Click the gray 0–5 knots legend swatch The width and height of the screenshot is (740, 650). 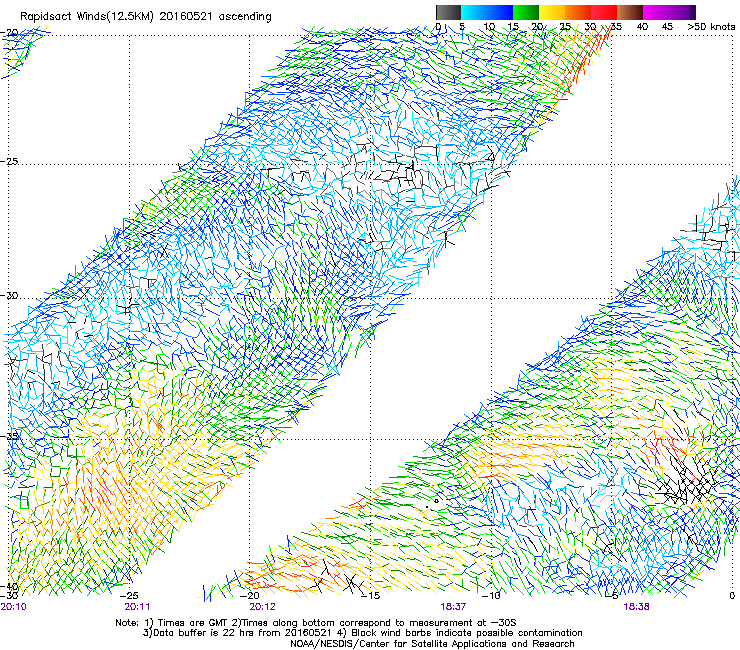tap(448, 12)
